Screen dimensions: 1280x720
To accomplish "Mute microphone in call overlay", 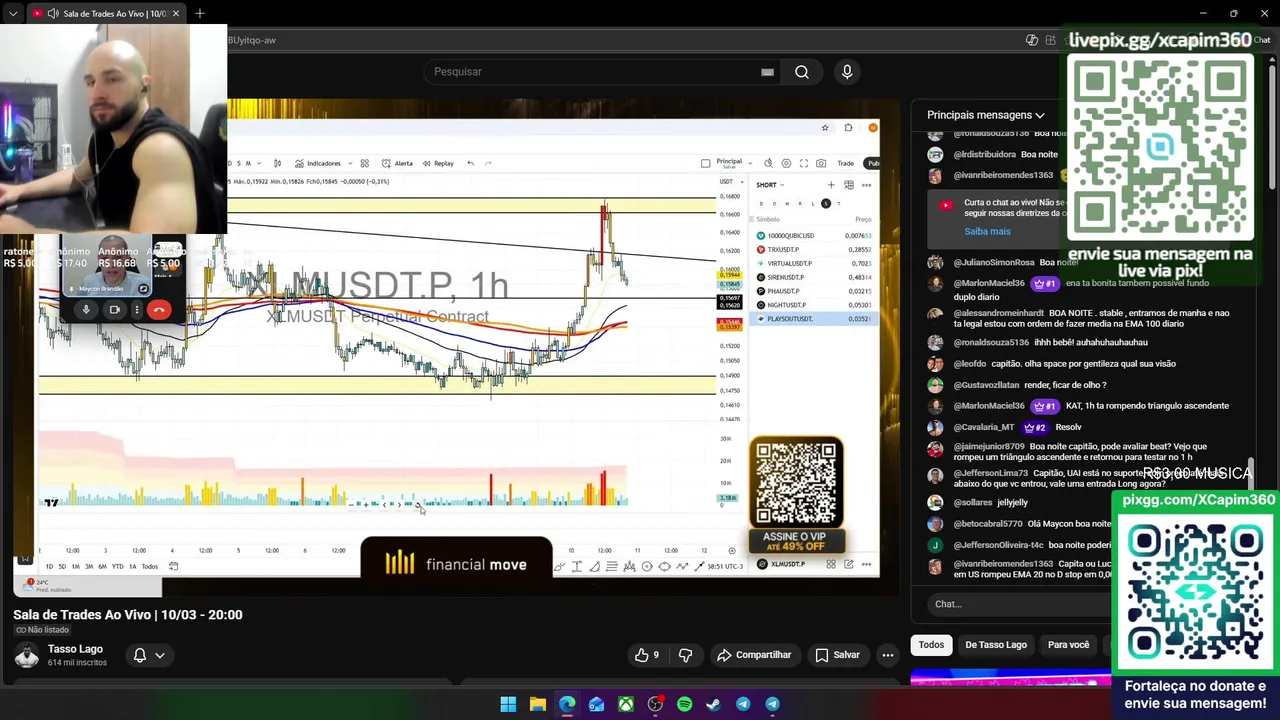I will click(86, 310).
